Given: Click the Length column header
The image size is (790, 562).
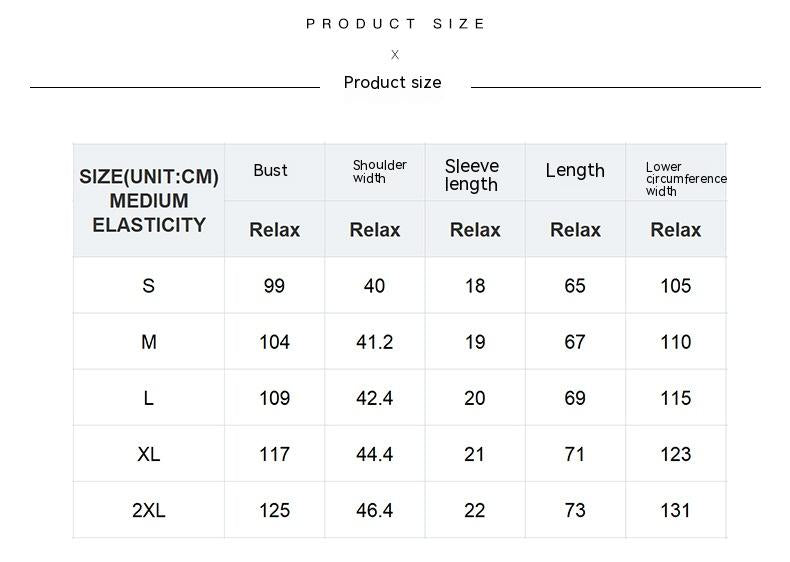Looking at the screenshot, I should (575, 170).
